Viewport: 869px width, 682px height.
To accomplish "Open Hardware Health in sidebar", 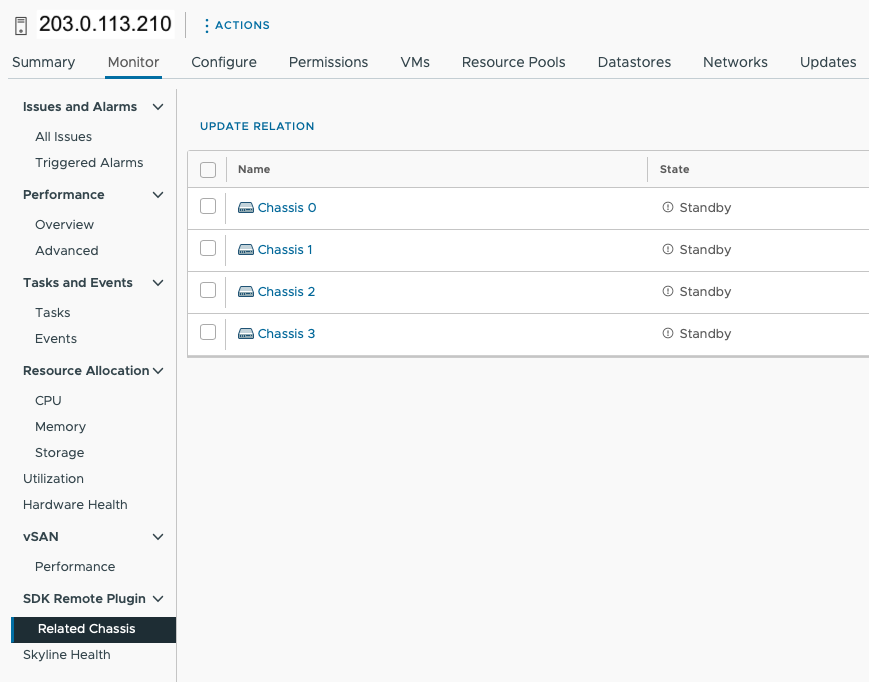I will [x=75, y=505].
